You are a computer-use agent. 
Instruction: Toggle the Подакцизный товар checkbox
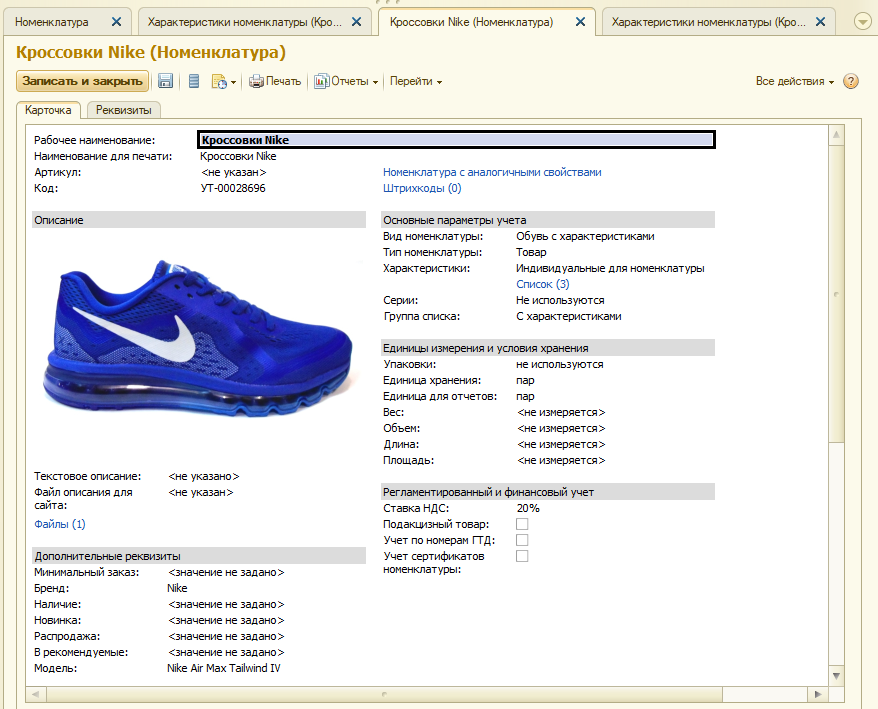coord(522,524)
